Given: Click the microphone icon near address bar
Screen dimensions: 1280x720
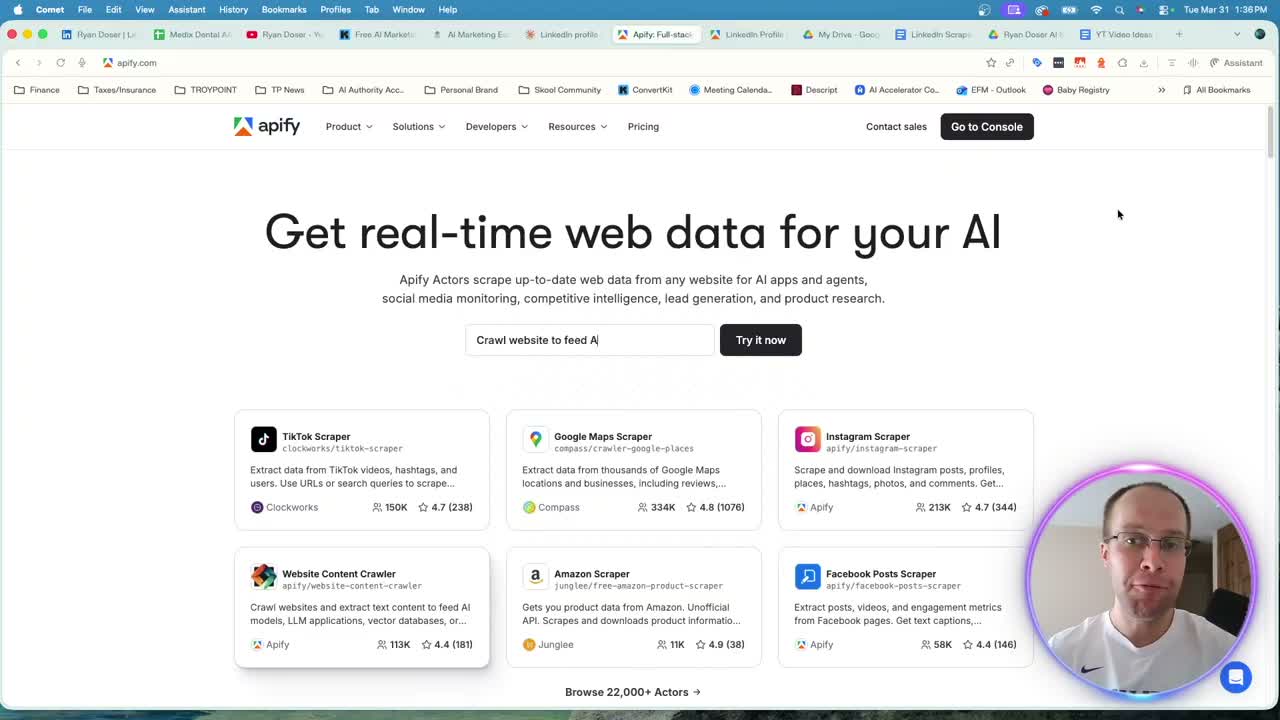Looking at the screenshot, I should pos(82,63).
